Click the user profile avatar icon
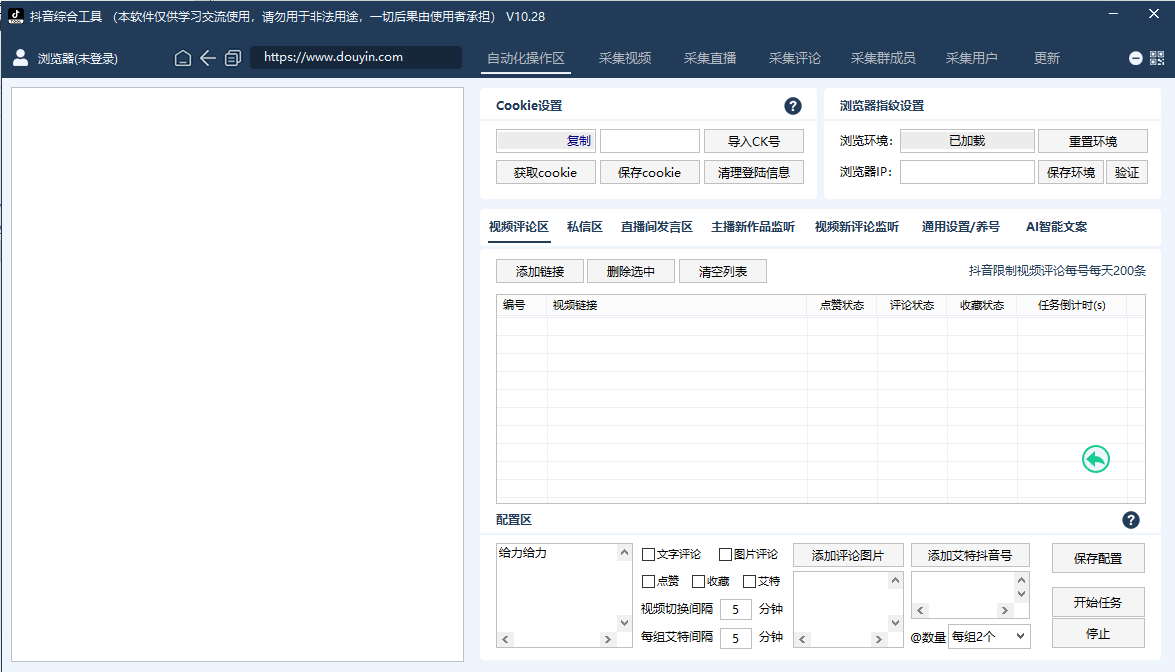Image resolution: width=1175 pixels, height=672 pixels. 20,58
